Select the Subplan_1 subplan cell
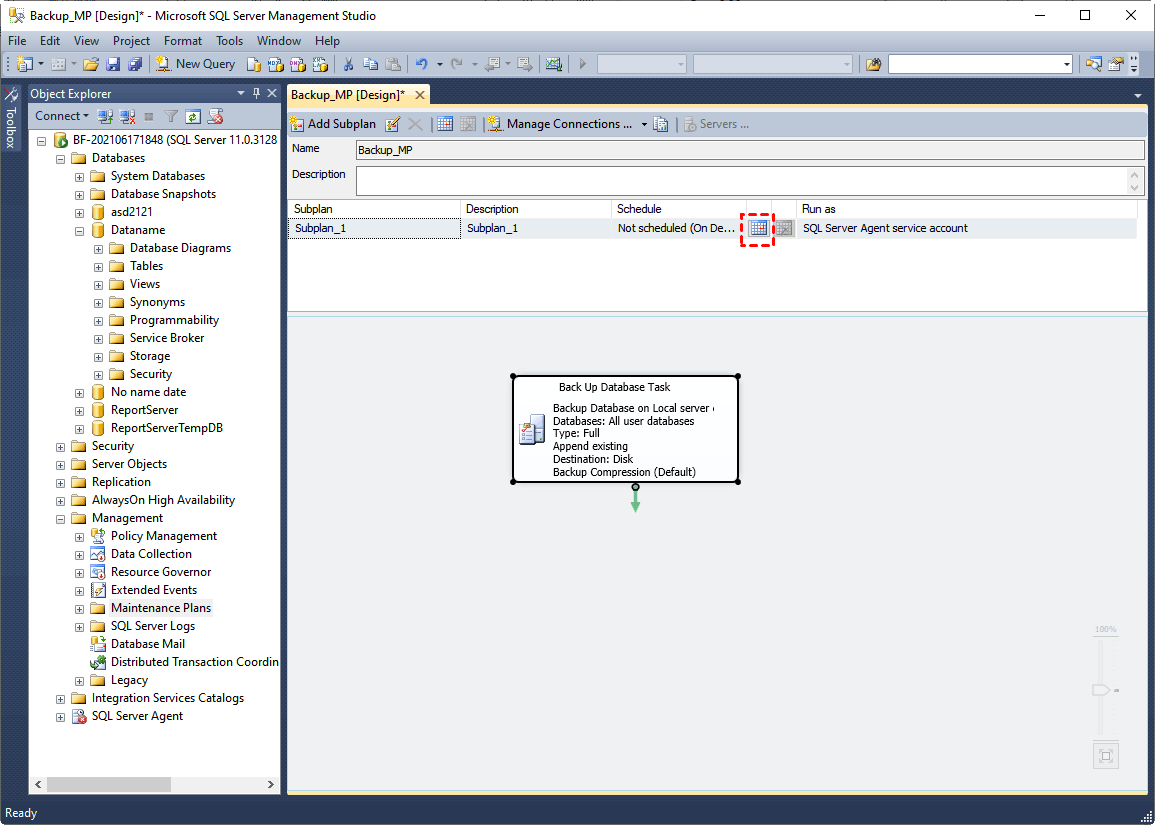 374,228
